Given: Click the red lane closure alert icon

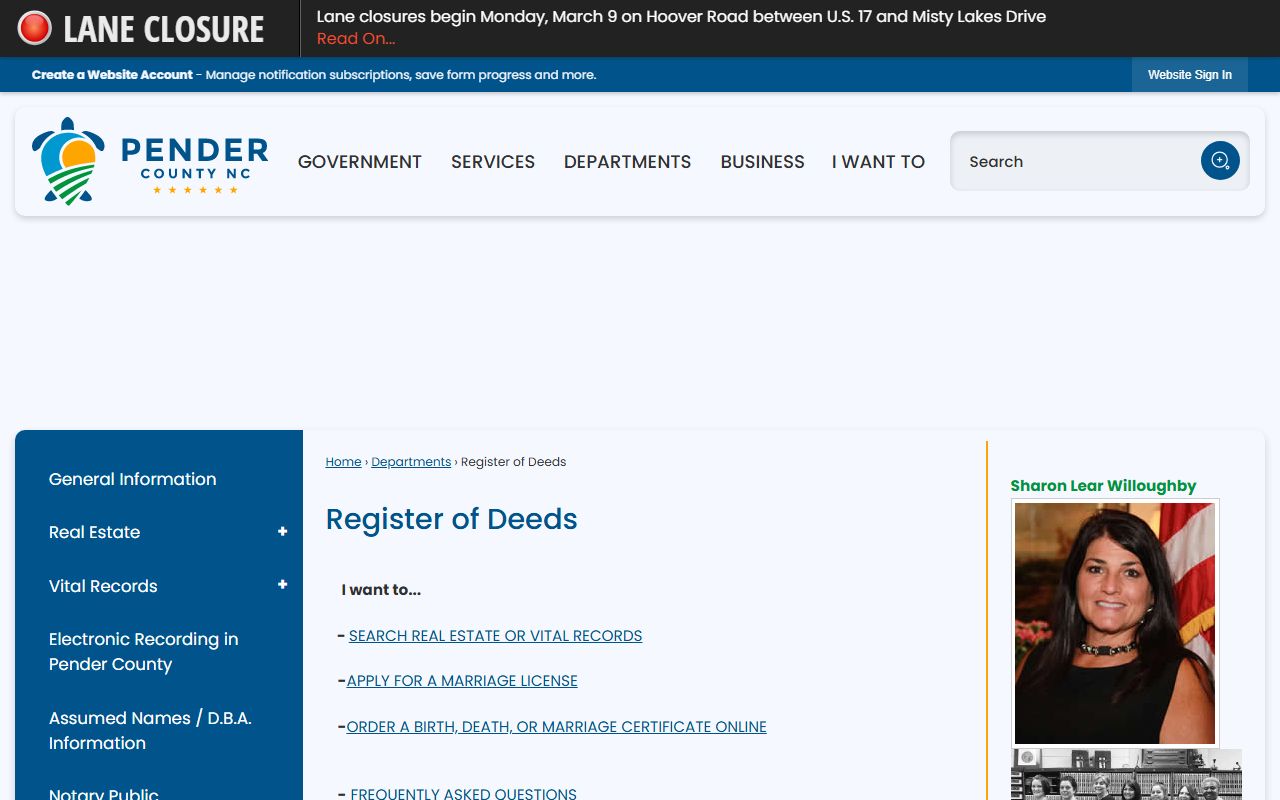Looking at the screenshot, I should pos(34,28).
